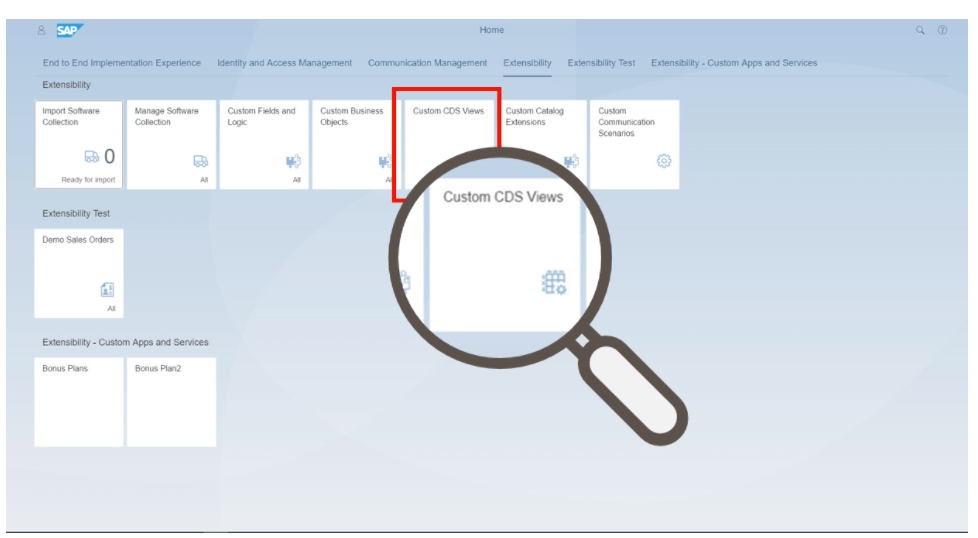
Task: Click gear icon on Custom Communication Scenarios tile
Action: (664, 161)
